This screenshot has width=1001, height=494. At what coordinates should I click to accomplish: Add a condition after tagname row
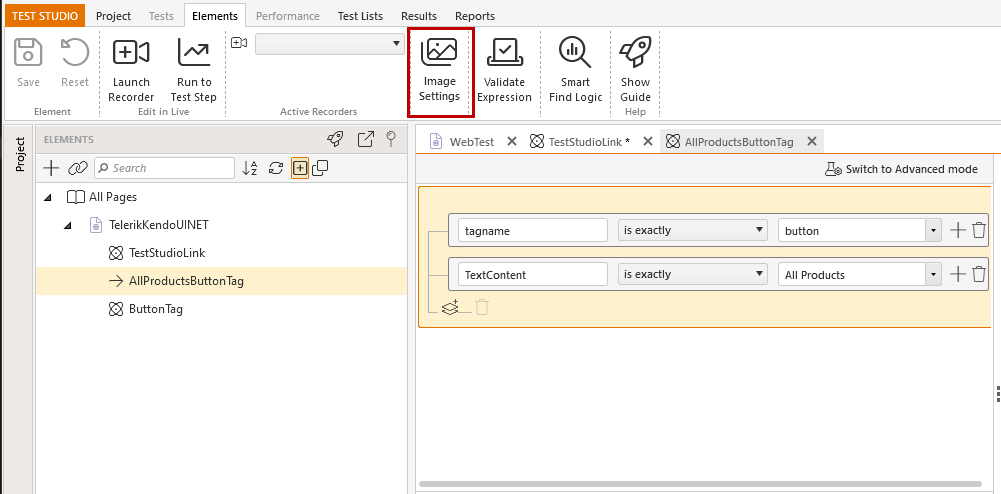[x=958, y=230]
